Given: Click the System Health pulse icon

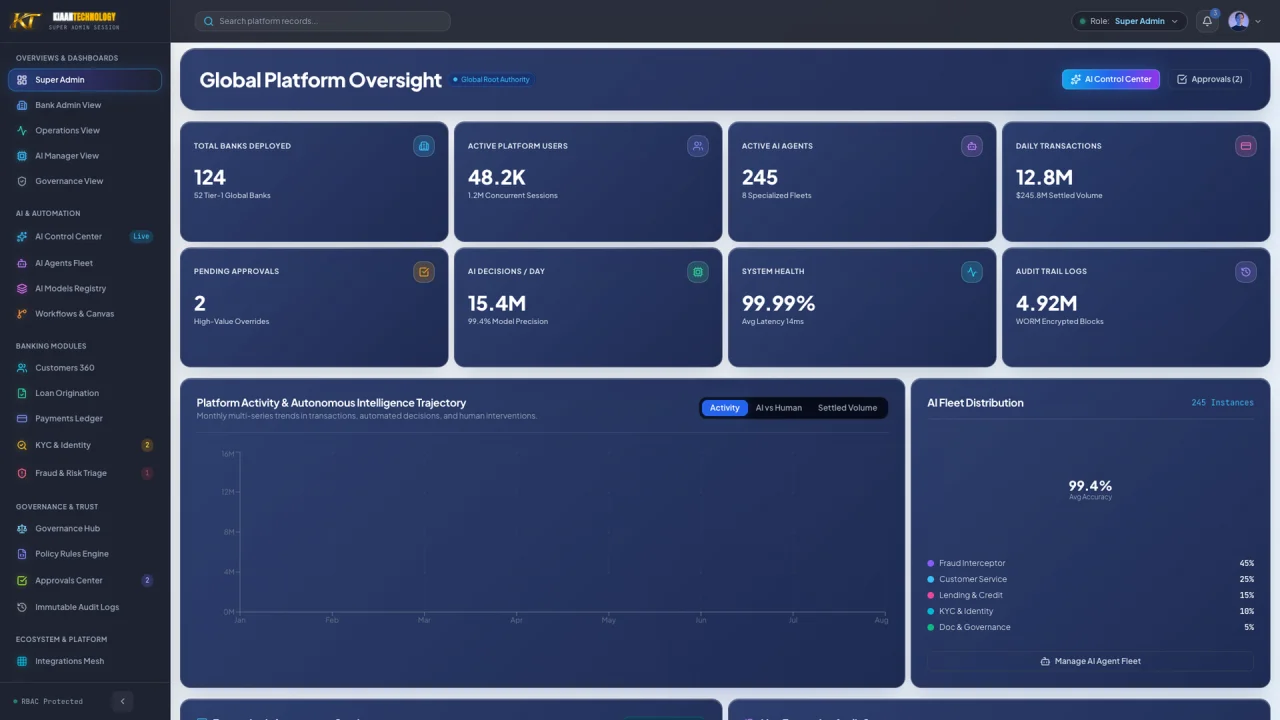Looking at the screenshot, I should (x=972, y=272).
